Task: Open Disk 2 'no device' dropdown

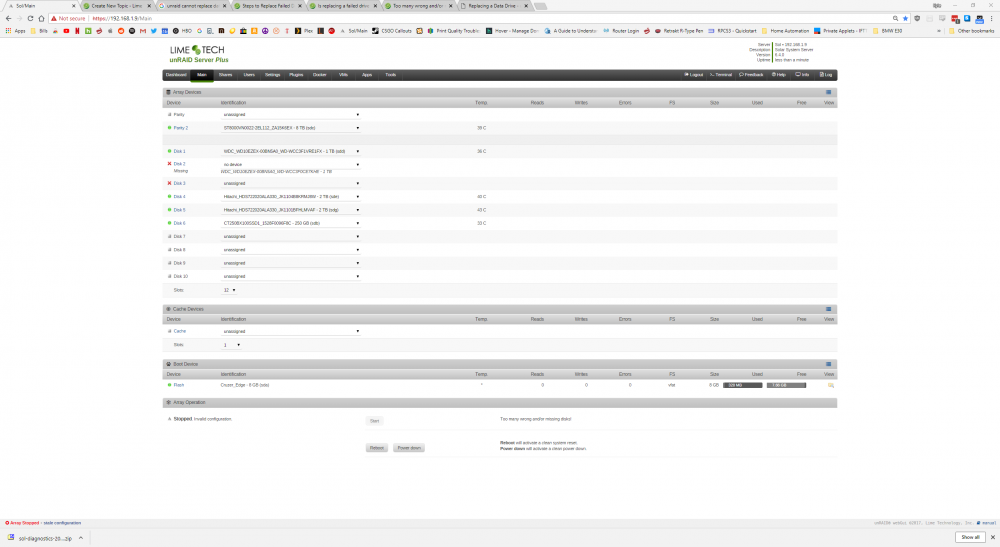Action: [x=291, y=164]
